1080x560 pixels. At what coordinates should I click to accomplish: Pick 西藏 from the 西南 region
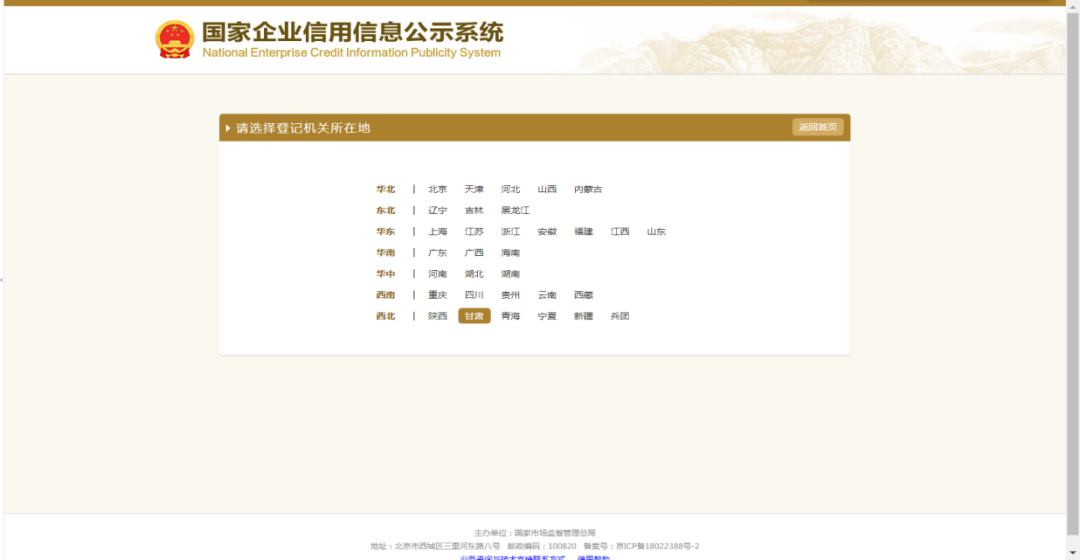tap(584, 295)
